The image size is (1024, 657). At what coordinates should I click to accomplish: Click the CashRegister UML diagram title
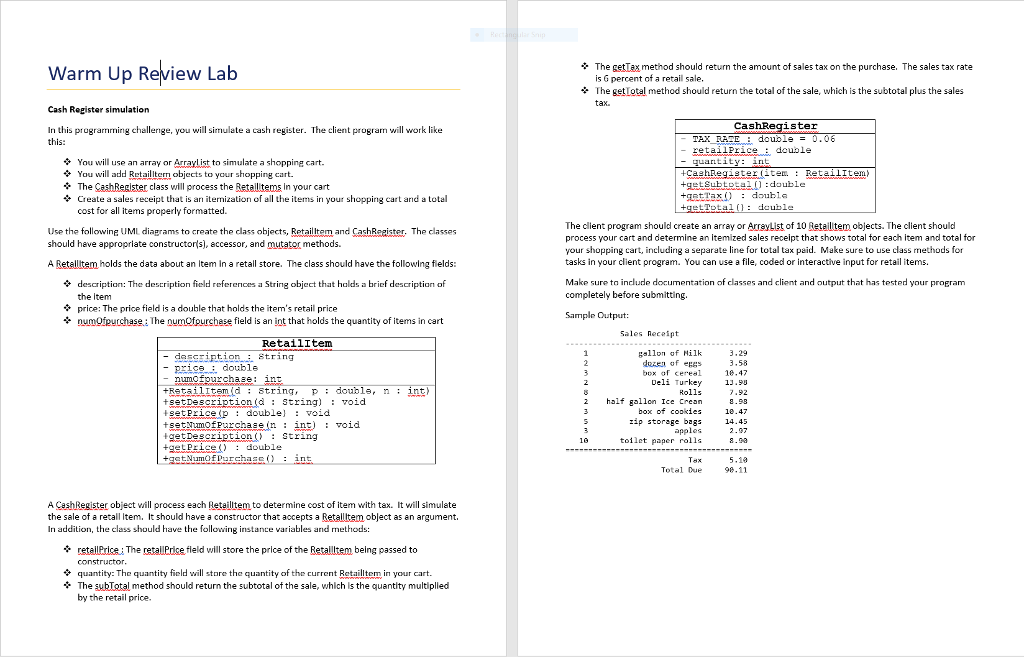click(776, 126)
